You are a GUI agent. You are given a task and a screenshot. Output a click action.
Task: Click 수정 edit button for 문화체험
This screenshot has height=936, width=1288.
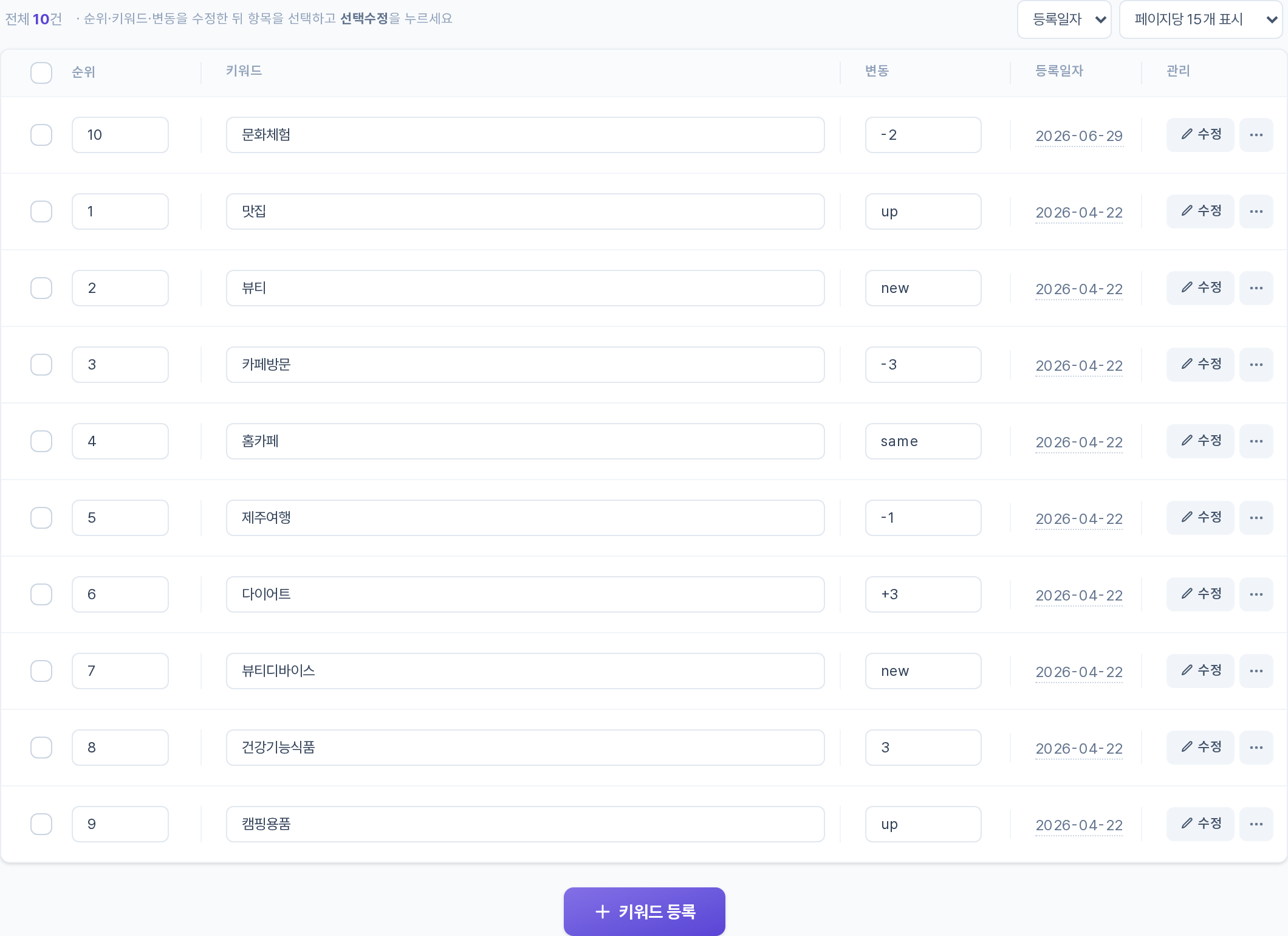(1200, 135)
